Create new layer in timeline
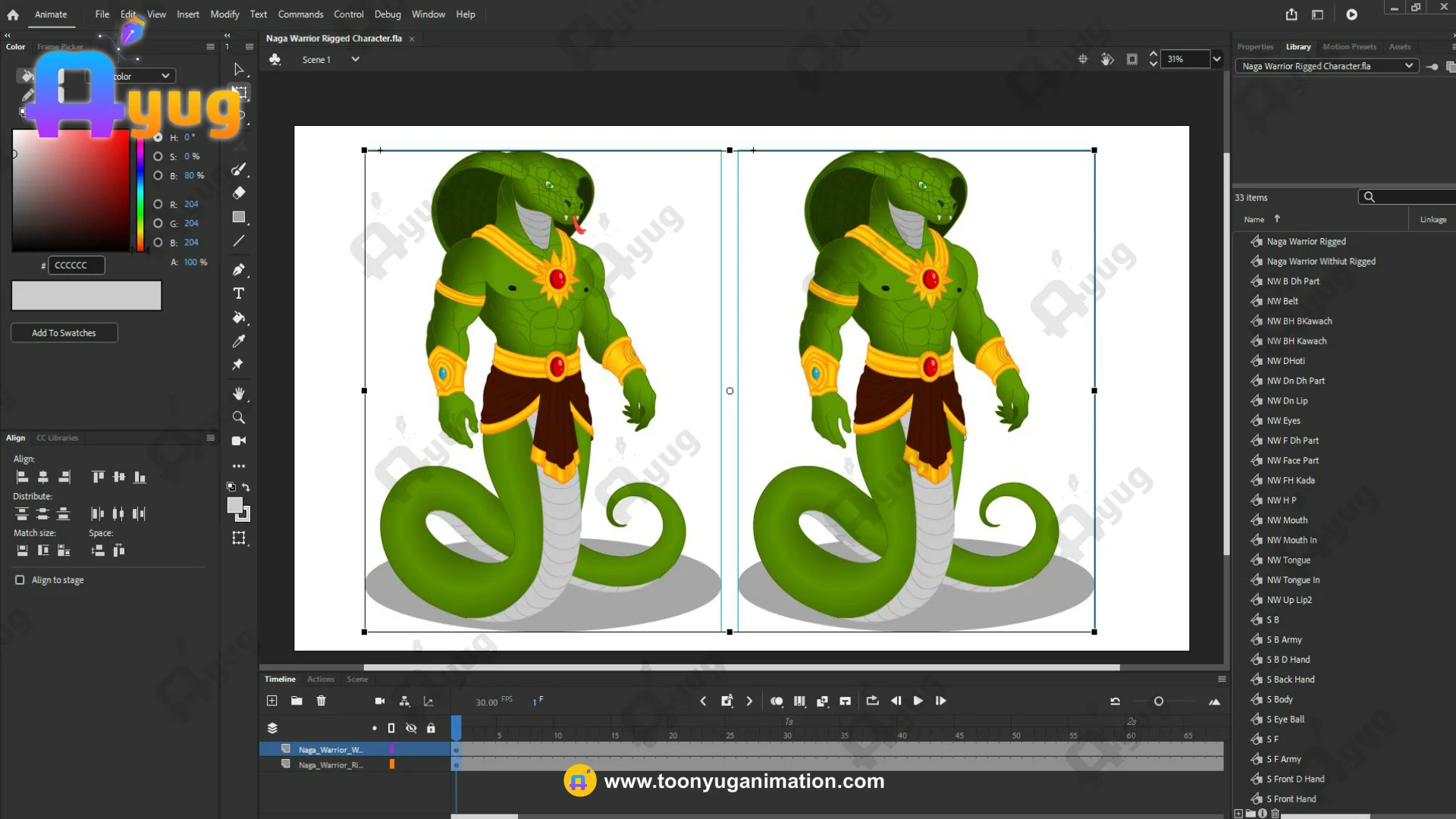The width and height of the screenshot is (1456, 819). (x=272, y=701)
